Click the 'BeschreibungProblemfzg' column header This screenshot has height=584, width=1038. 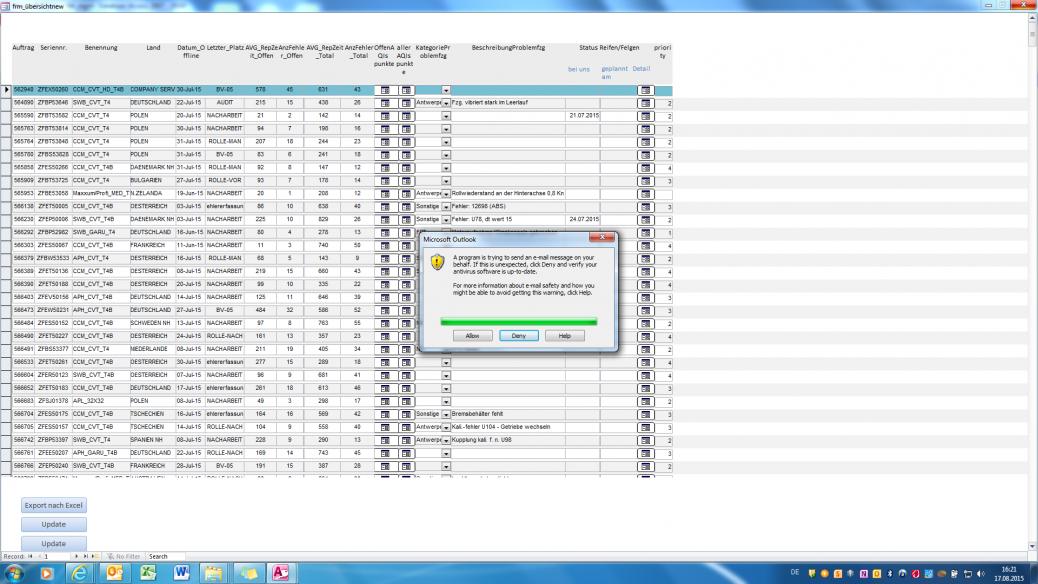point(508,48)
